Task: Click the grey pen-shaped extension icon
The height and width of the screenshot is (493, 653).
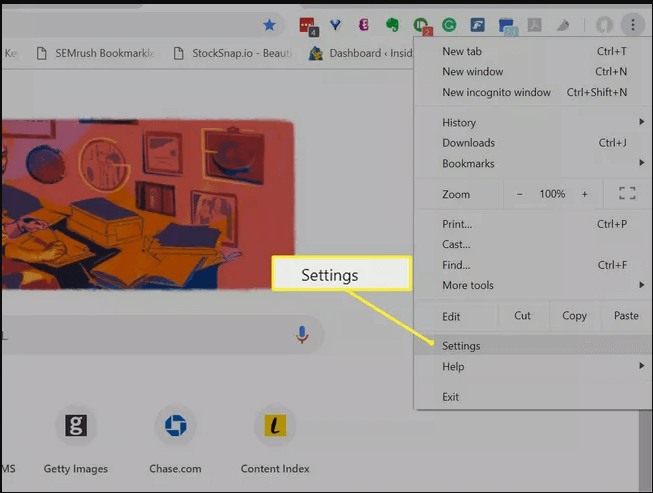Action: 563,25
